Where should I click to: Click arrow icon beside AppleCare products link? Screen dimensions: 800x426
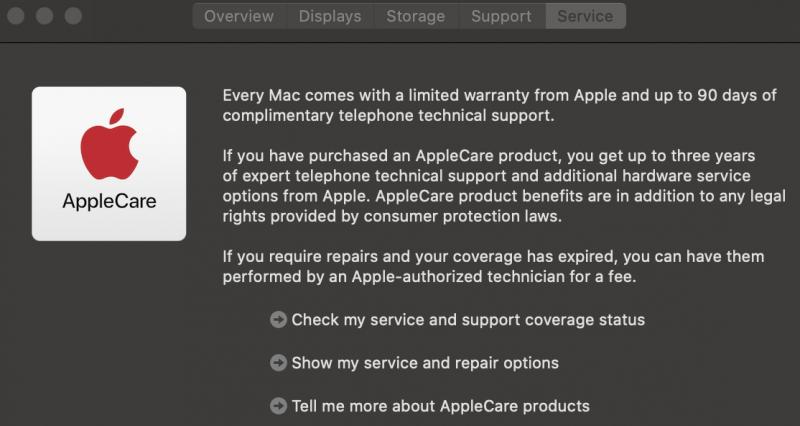278,406
